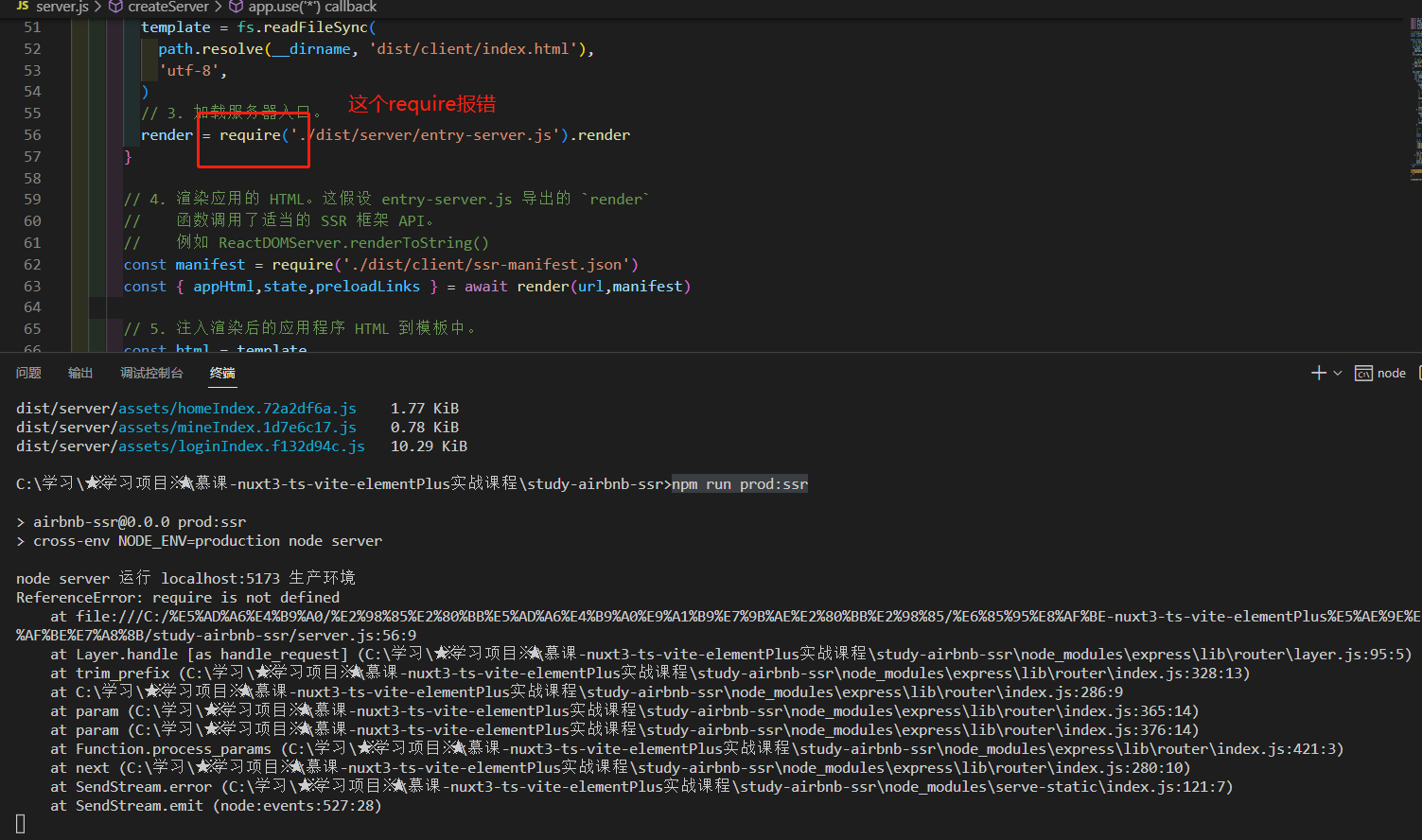1422x840 pixels.
Task: Click 'airbnb-ssr@0.0.0 prod:ssr' terminal line
Action: pos(139,521)
